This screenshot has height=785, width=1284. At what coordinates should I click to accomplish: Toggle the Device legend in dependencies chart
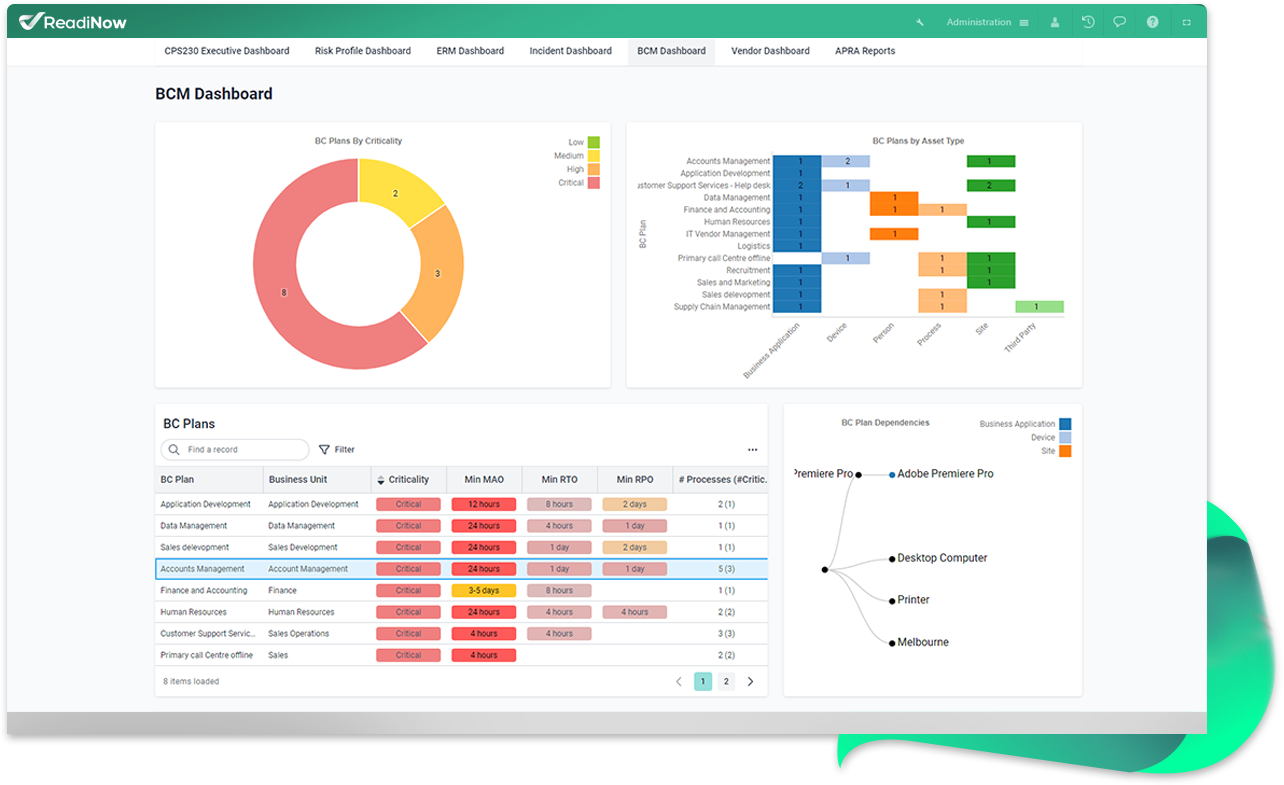coord(1065,438)
